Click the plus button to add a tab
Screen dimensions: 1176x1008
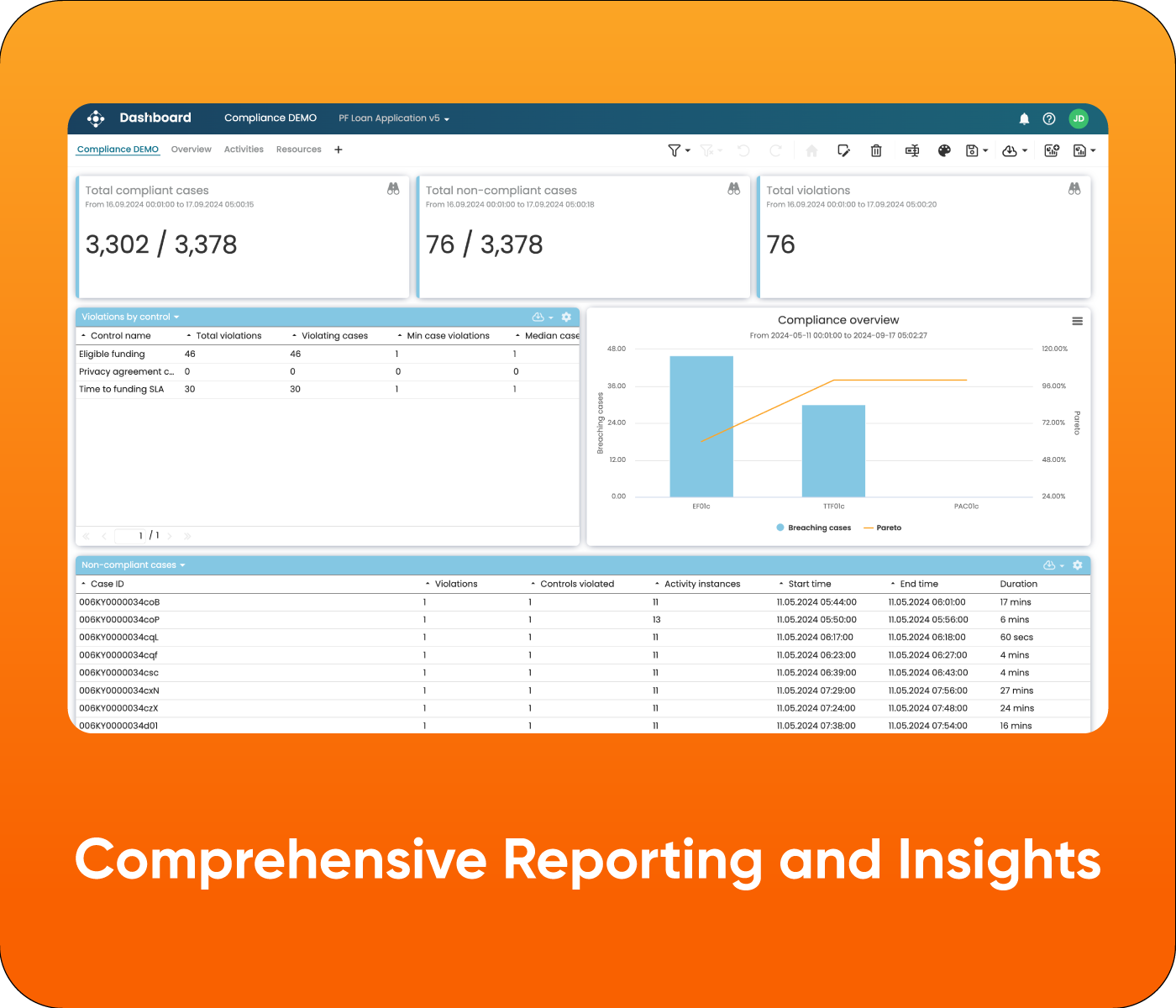pos(339,149)
